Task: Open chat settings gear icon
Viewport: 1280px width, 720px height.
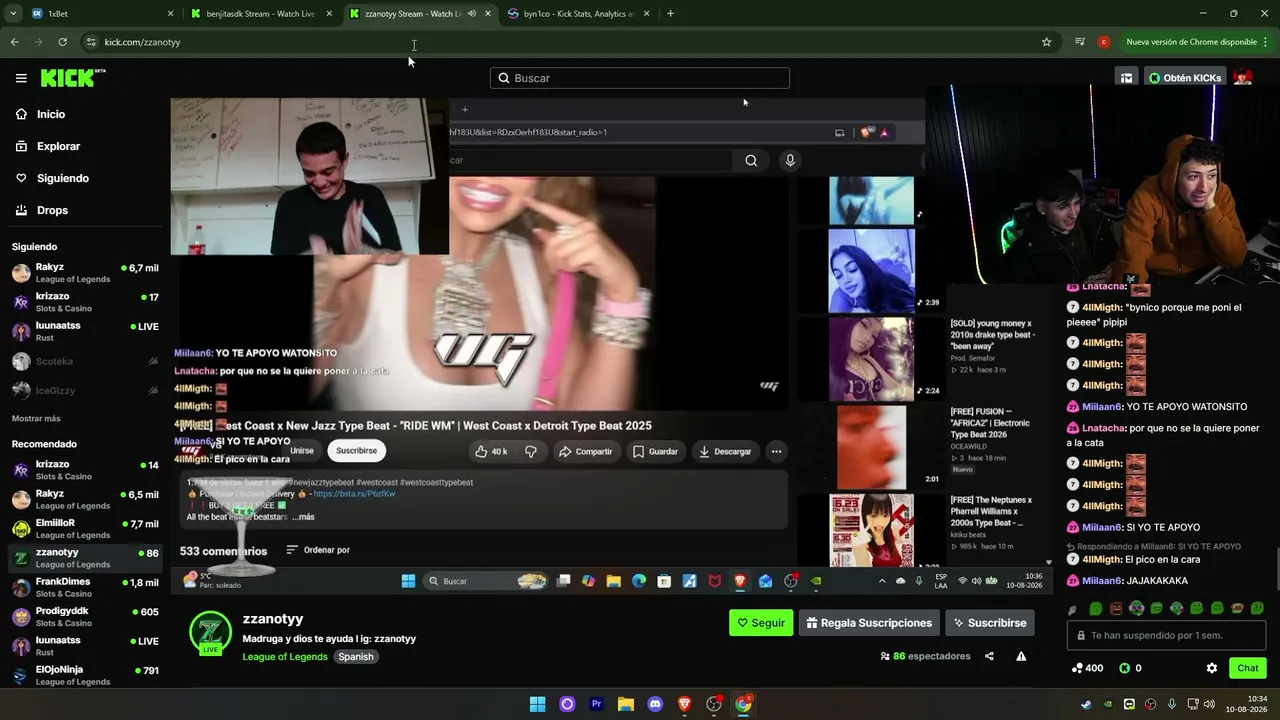Action: (1212, 668)
